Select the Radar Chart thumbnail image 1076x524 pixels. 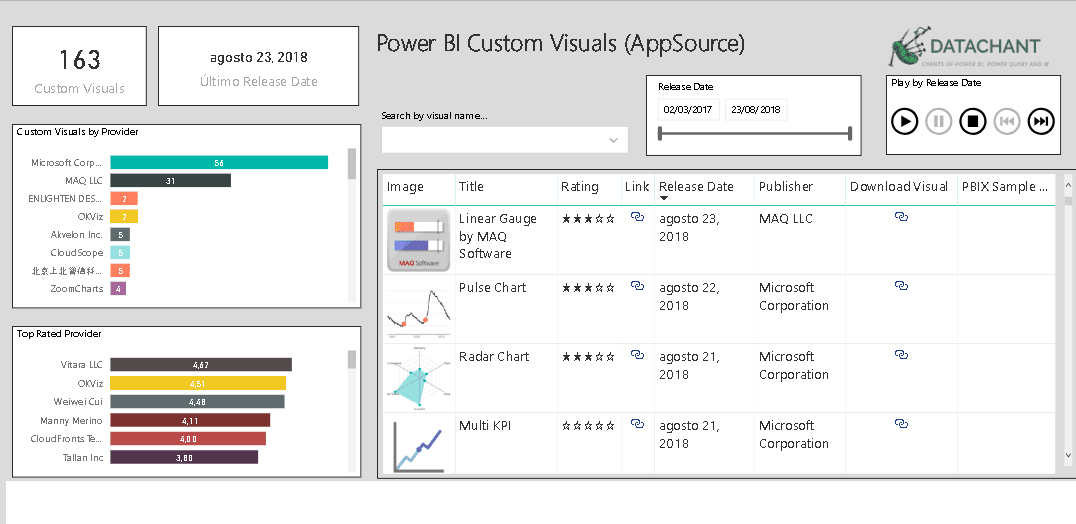[x=419, y=378]
